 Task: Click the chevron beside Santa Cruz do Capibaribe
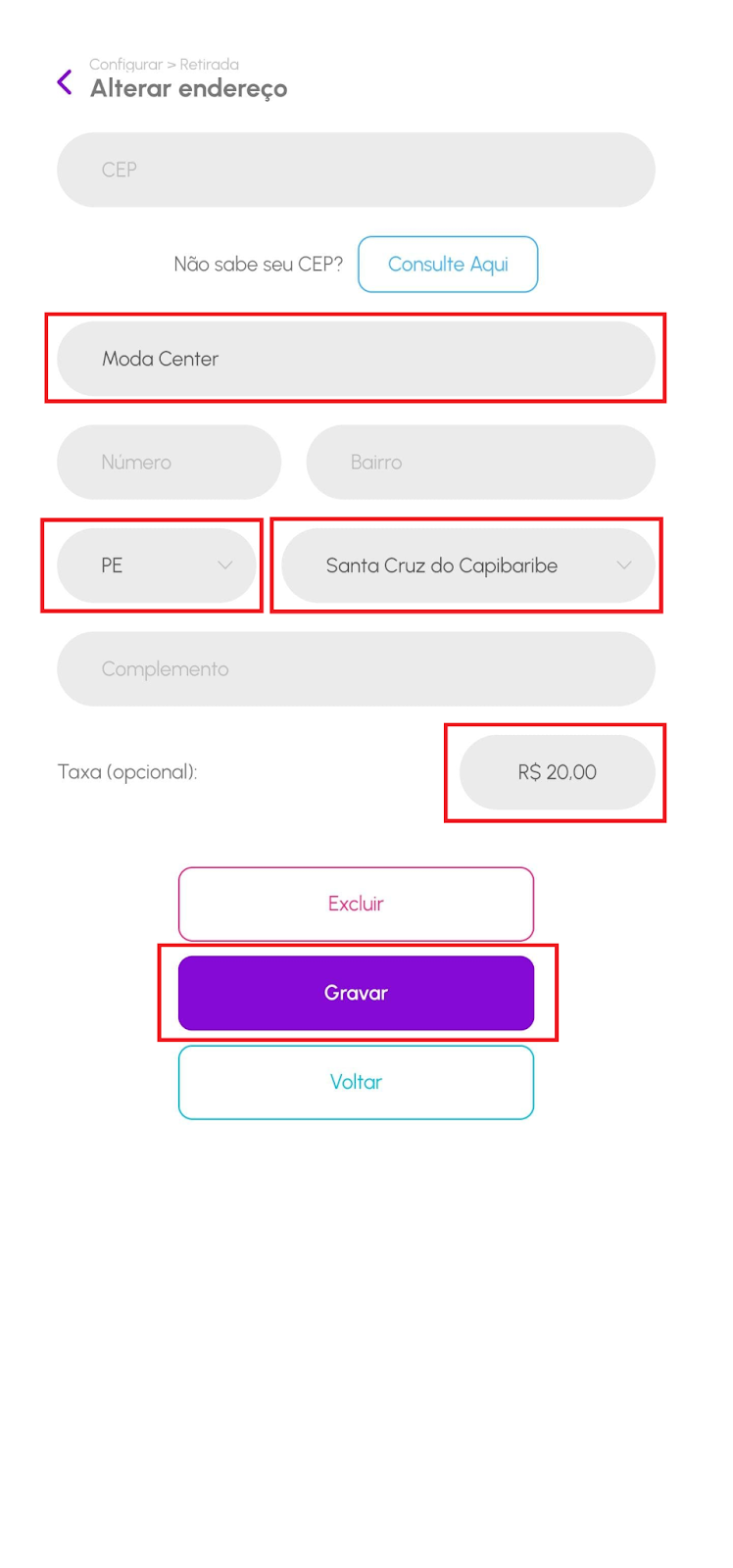point(623,565)
